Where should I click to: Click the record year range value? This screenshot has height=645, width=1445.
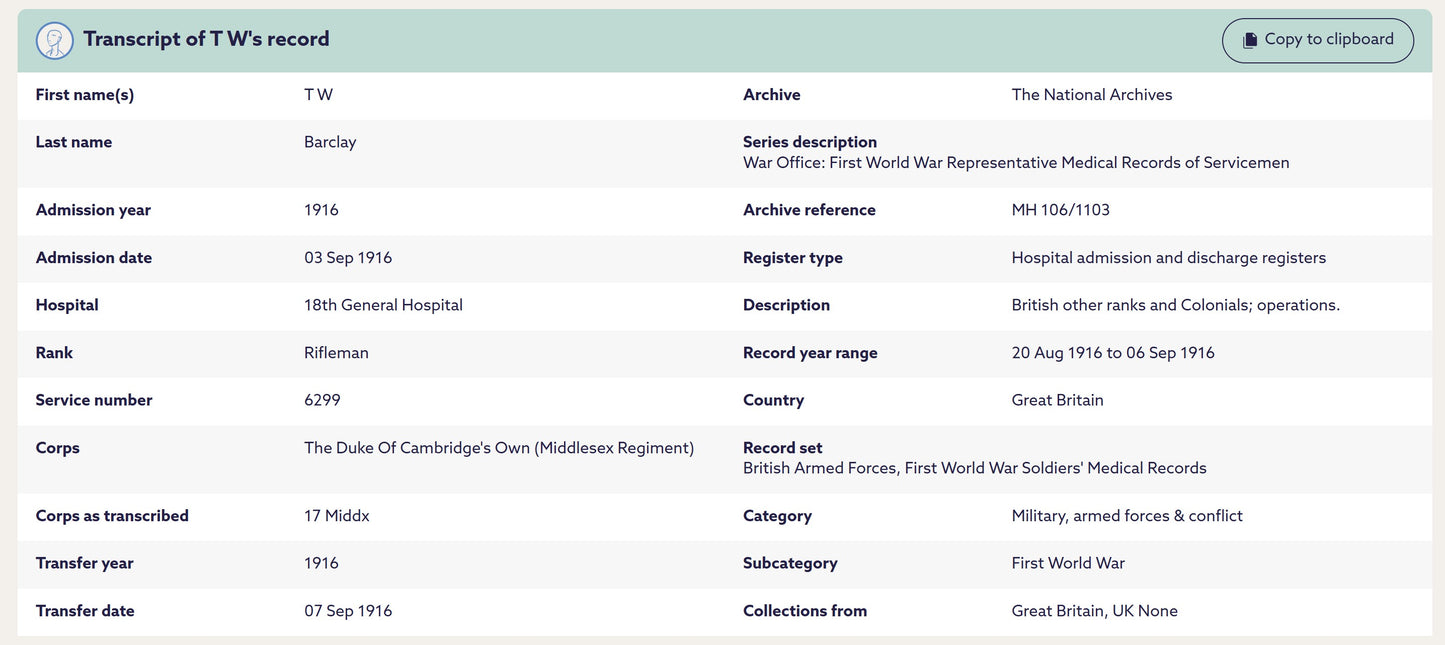(1112, 353)
